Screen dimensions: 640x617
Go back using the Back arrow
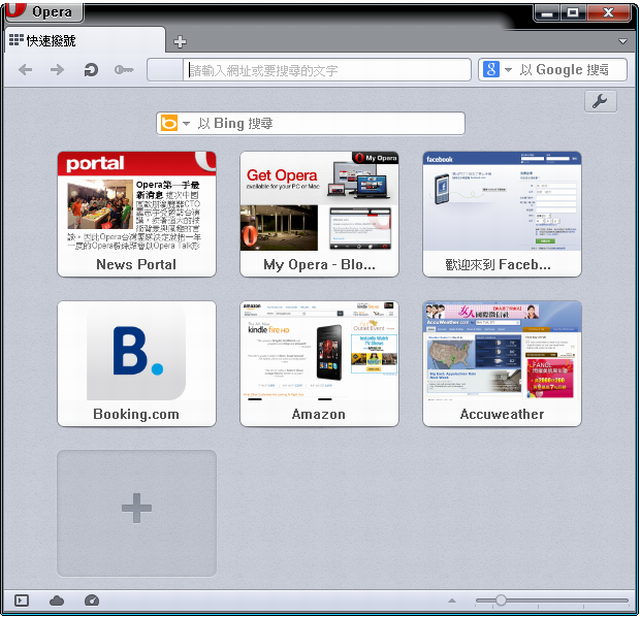pos(26,70)
